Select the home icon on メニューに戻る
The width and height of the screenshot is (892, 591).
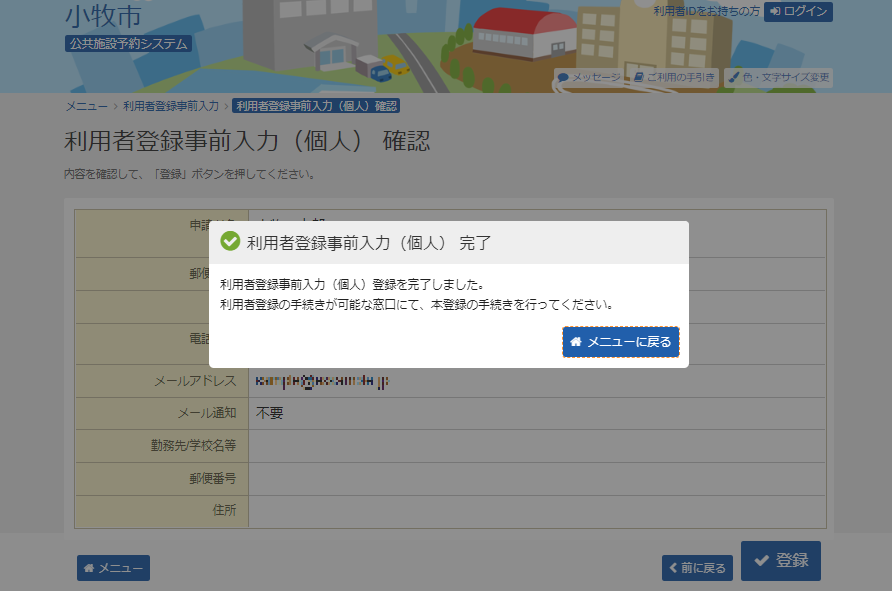575,341
